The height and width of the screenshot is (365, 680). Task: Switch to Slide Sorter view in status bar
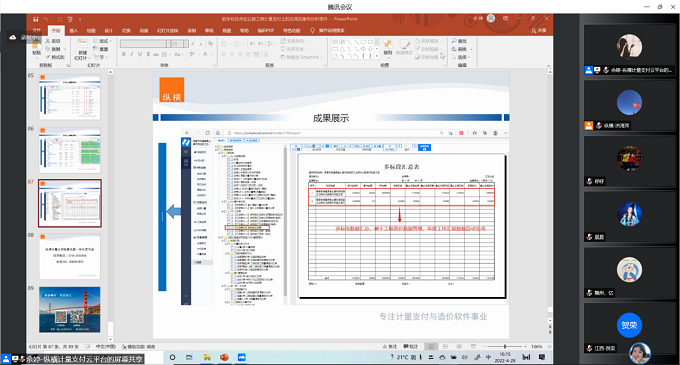coord(445,346)
